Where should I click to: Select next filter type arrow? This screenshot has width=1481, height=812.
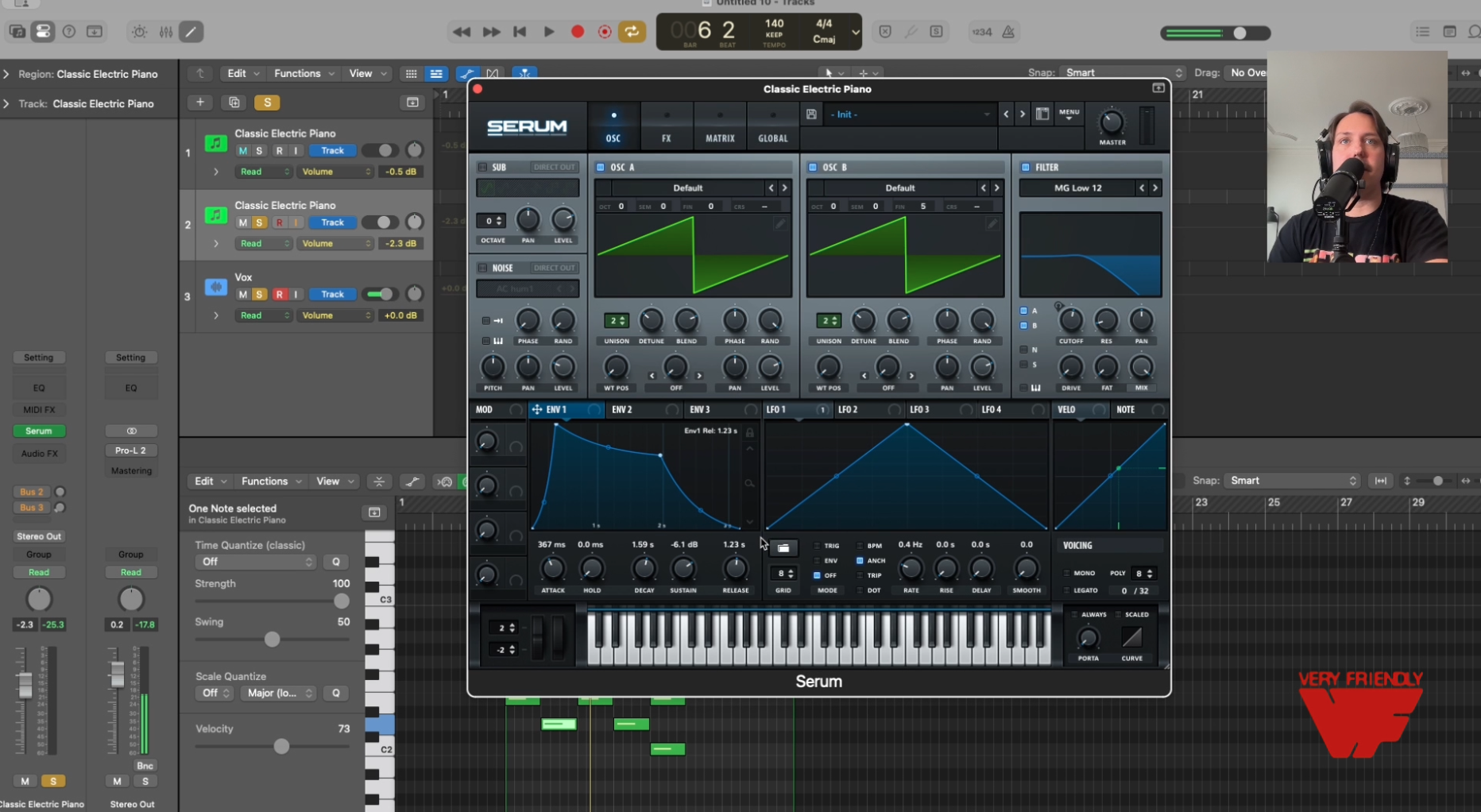pos(1155,188)
